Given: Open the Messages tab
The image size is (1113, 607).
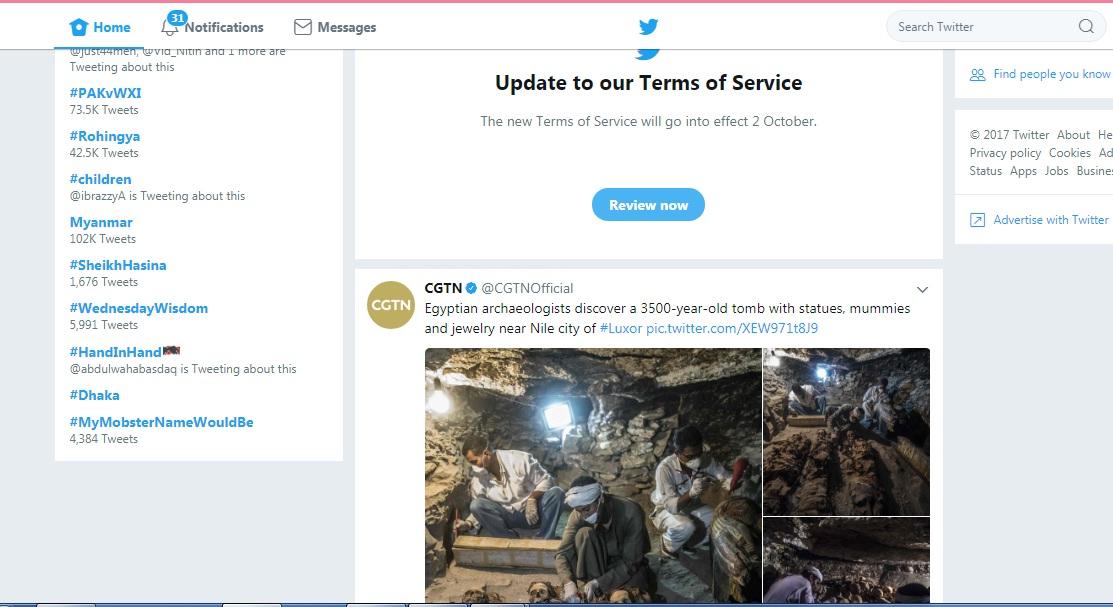Looking at the screenshot, I should point(346,27).
